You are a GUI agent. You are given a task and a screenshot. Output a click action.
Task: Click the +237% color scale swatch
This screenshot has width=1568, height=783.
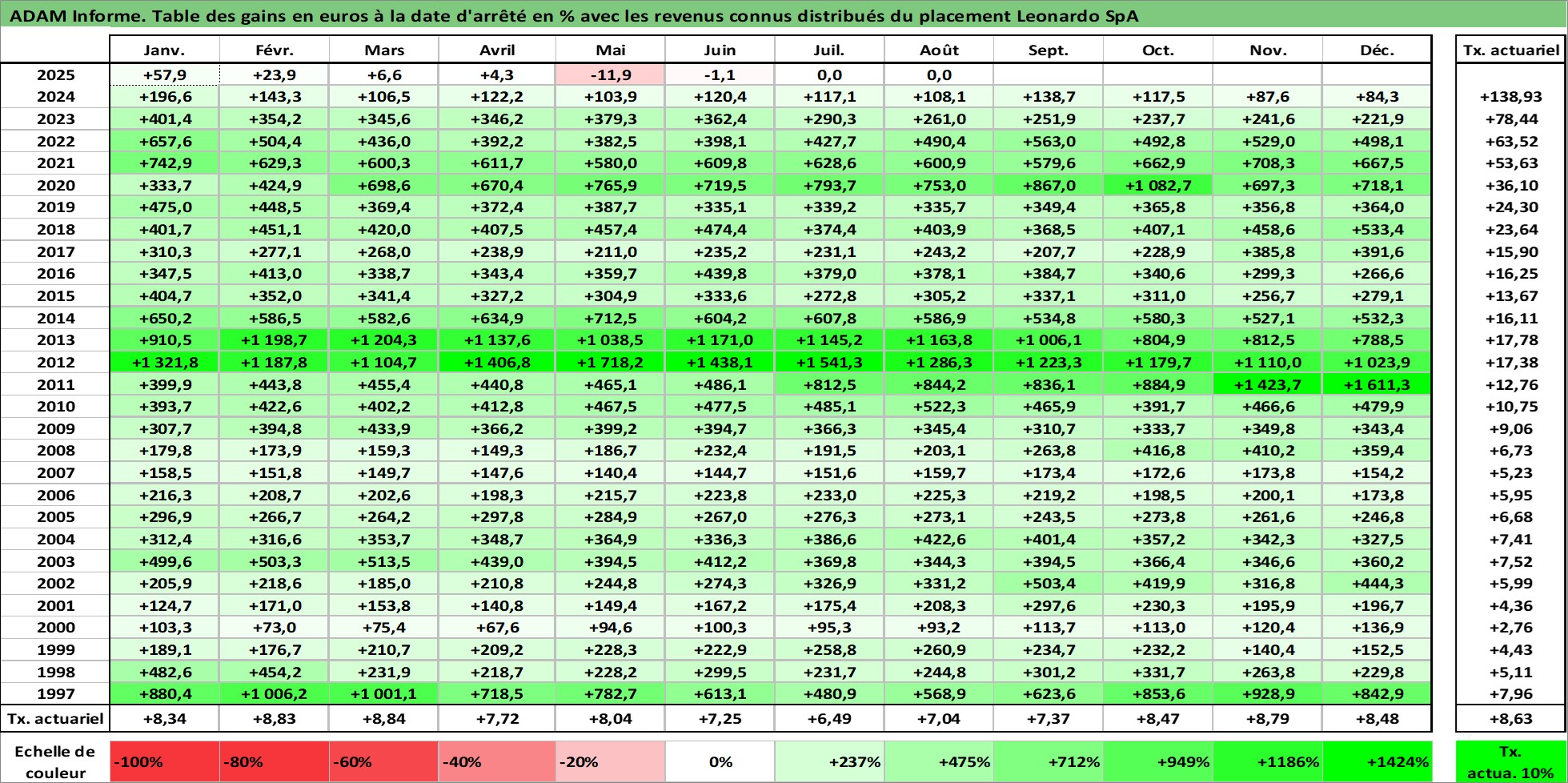(829, 761)
